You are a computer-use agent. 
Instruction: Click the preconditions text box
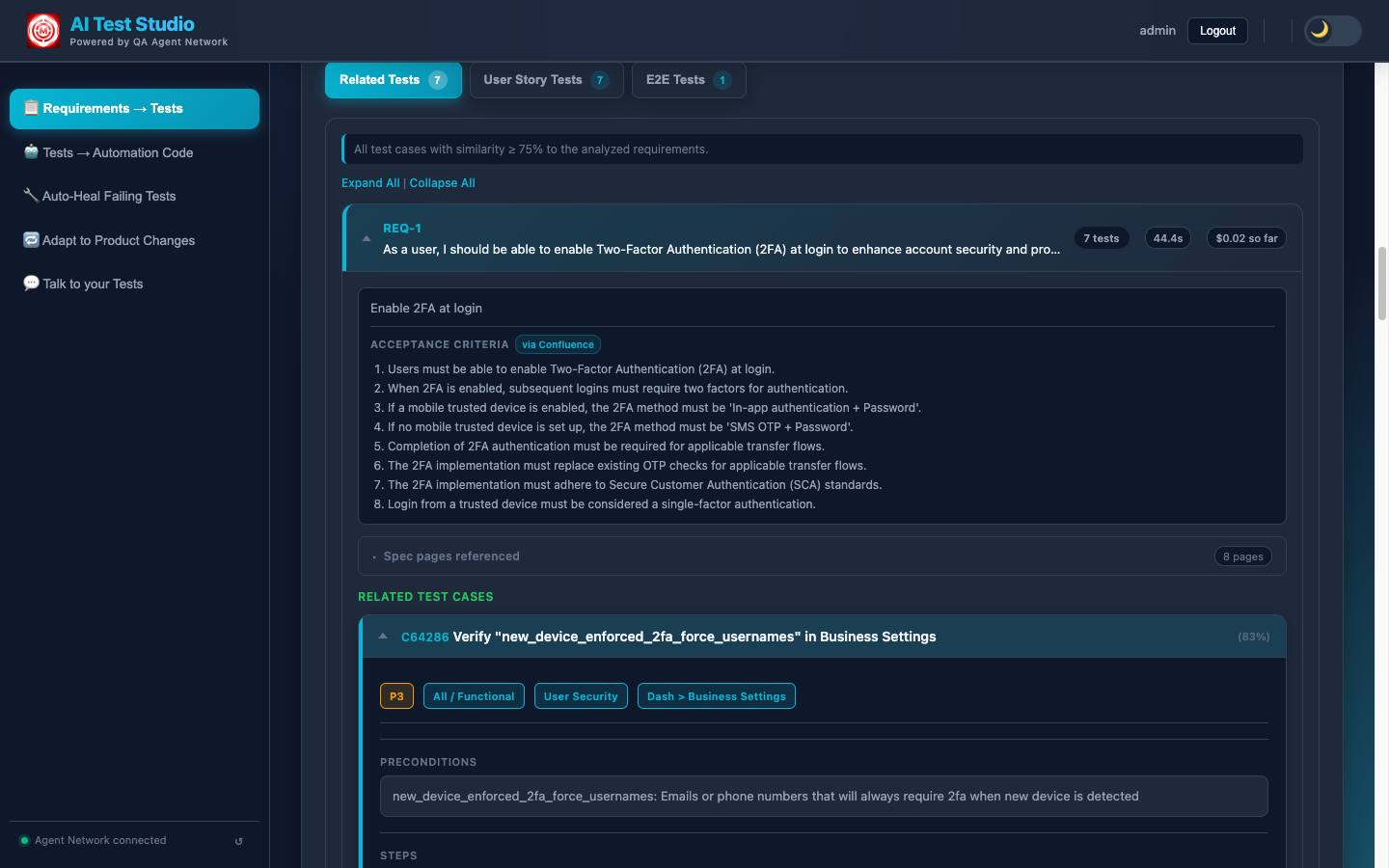[x=824, y=796]
